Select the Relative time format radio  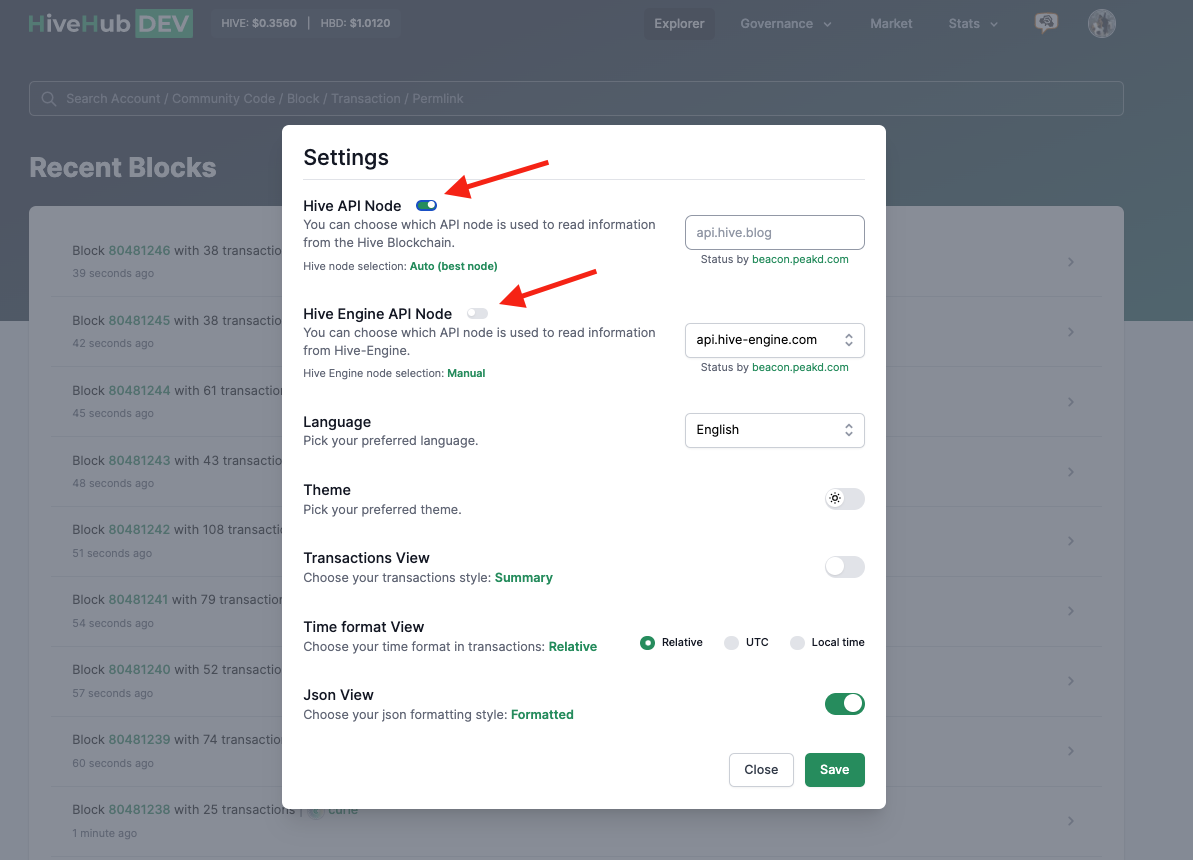click(647, 643)
